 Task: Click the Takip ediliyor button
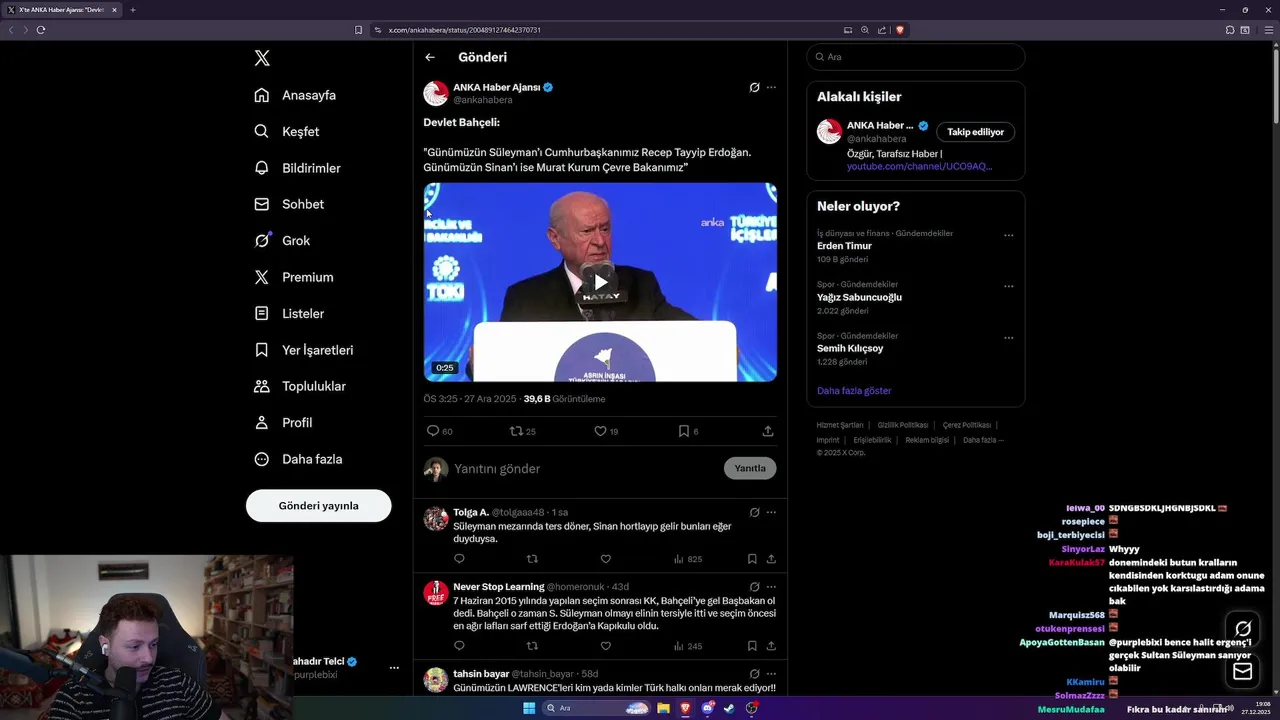click(x=975, y=132)
